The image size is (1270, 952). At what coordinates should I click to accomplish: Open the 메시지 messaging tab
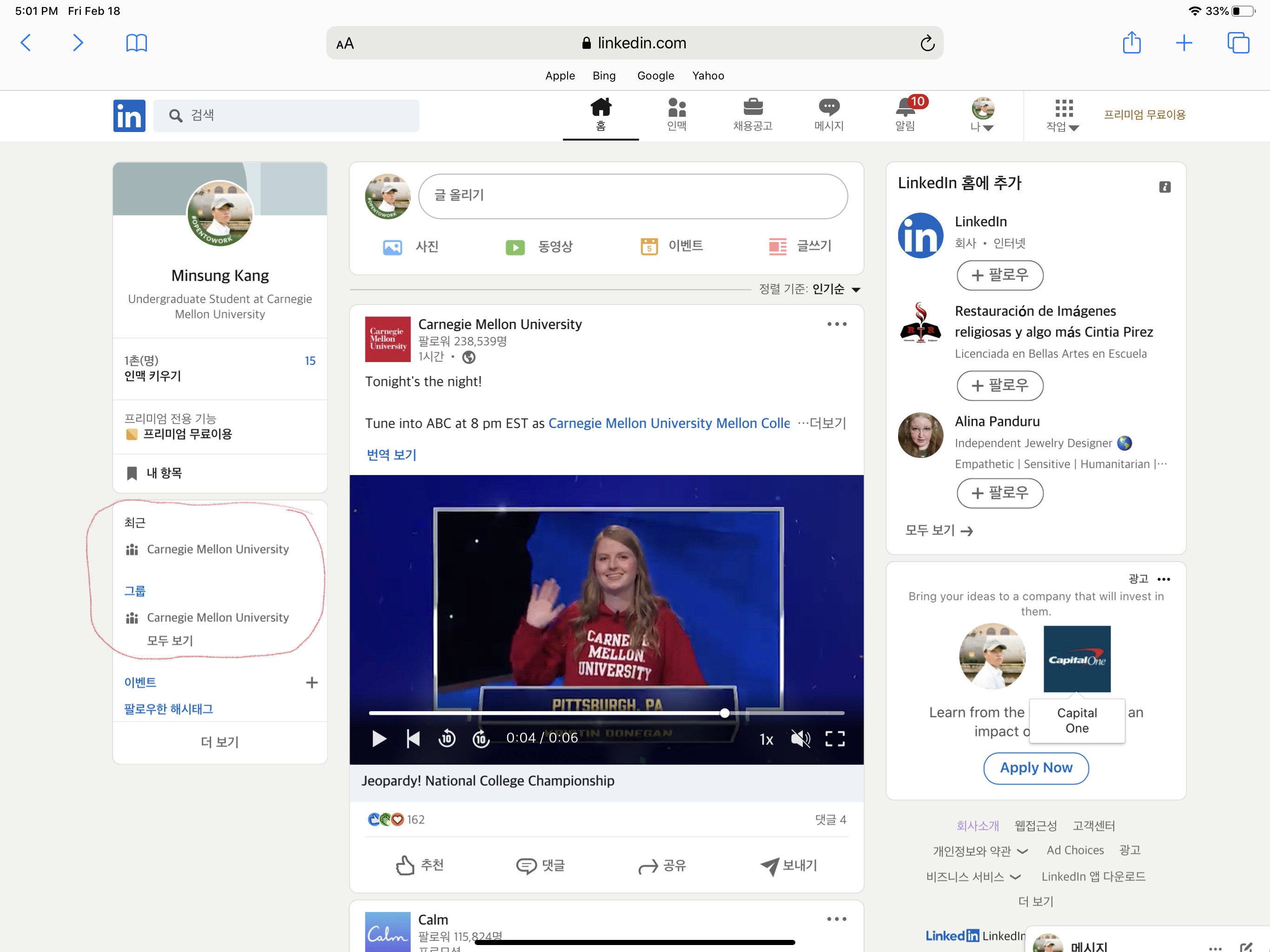829,115
